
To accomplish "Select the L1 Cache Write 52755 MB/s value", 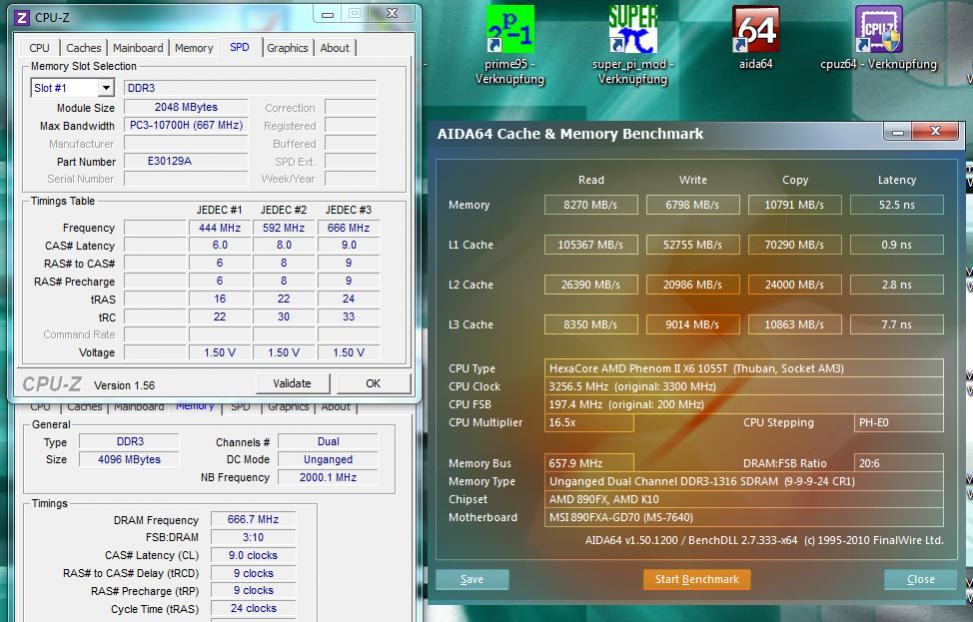I will [x=693, y=245].
